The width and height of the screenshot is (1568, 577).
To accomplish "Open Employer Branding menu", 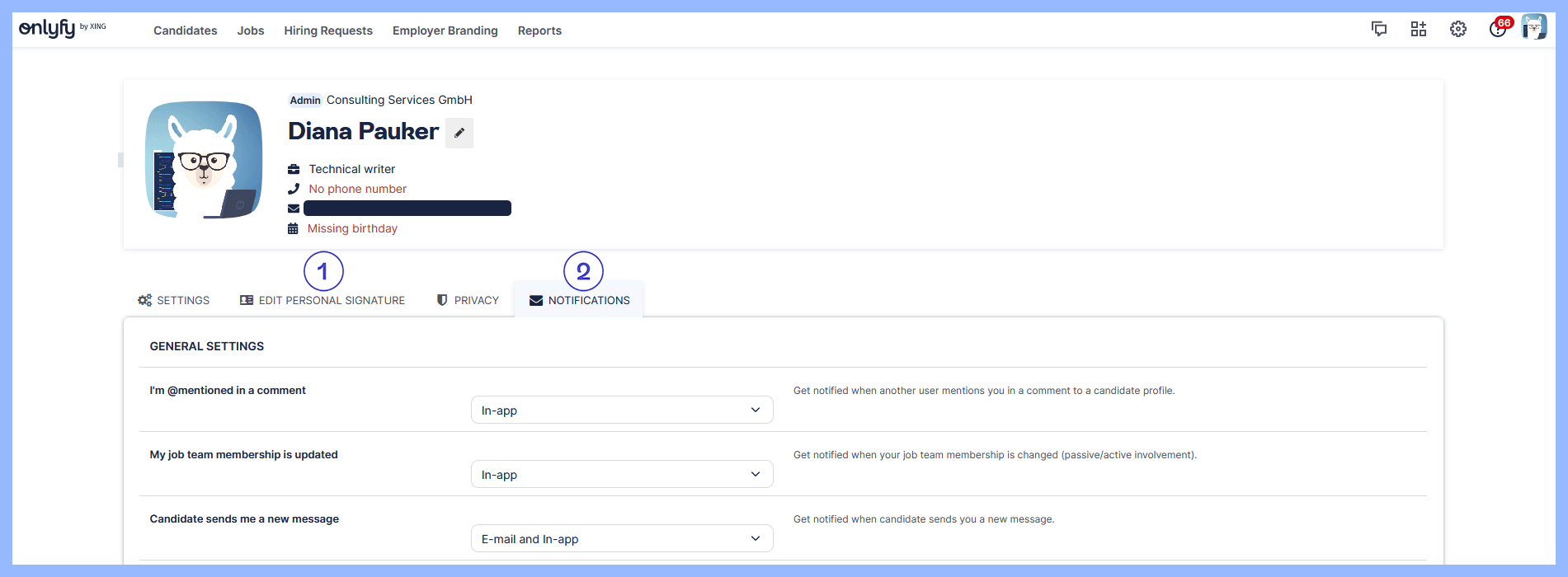I will [445, 30].
